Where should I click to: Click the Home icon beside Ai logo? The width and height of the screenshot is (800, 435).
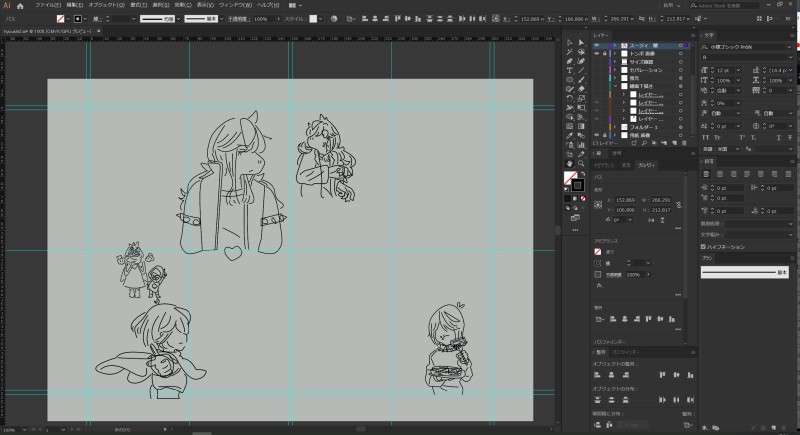coord(20,5)
